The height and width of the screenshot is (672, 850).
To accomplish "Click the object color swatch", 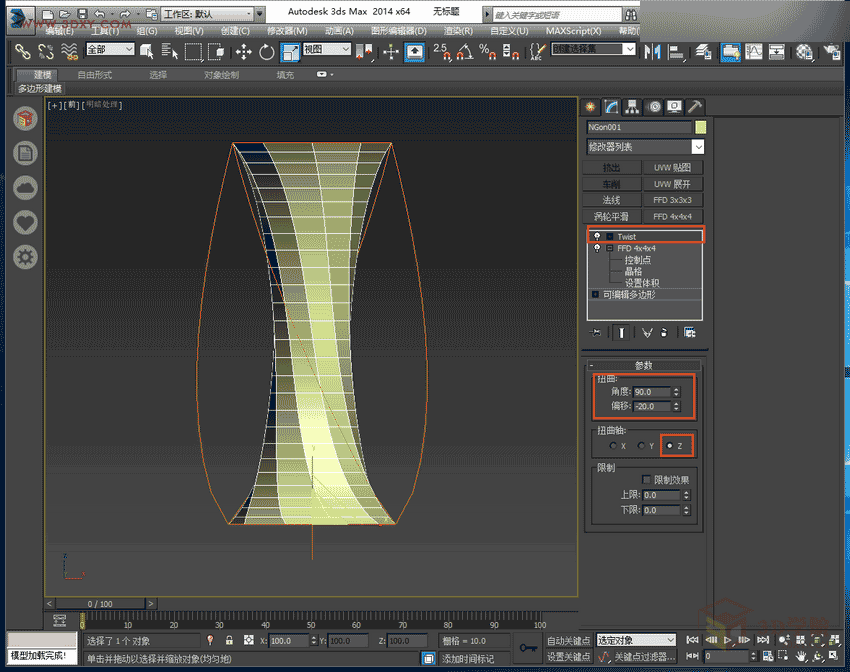I will click(701, 127).
